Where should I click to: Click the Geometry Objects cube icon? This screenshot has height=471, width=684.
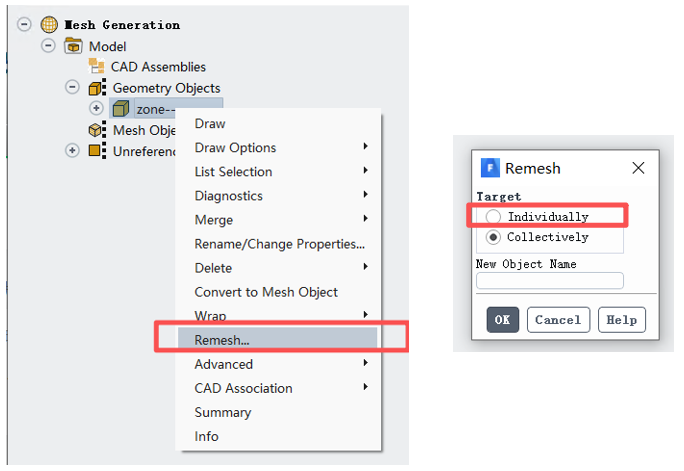pos(97,88)
